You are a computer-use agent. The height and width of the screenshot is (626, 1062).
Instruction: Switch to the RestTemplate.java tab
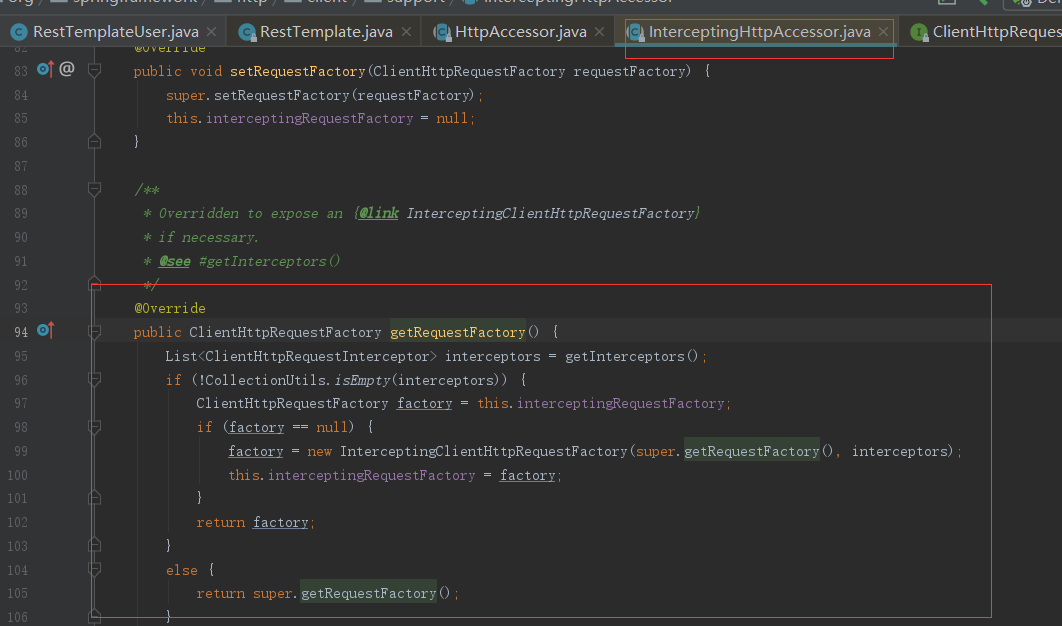pos(326,32)
